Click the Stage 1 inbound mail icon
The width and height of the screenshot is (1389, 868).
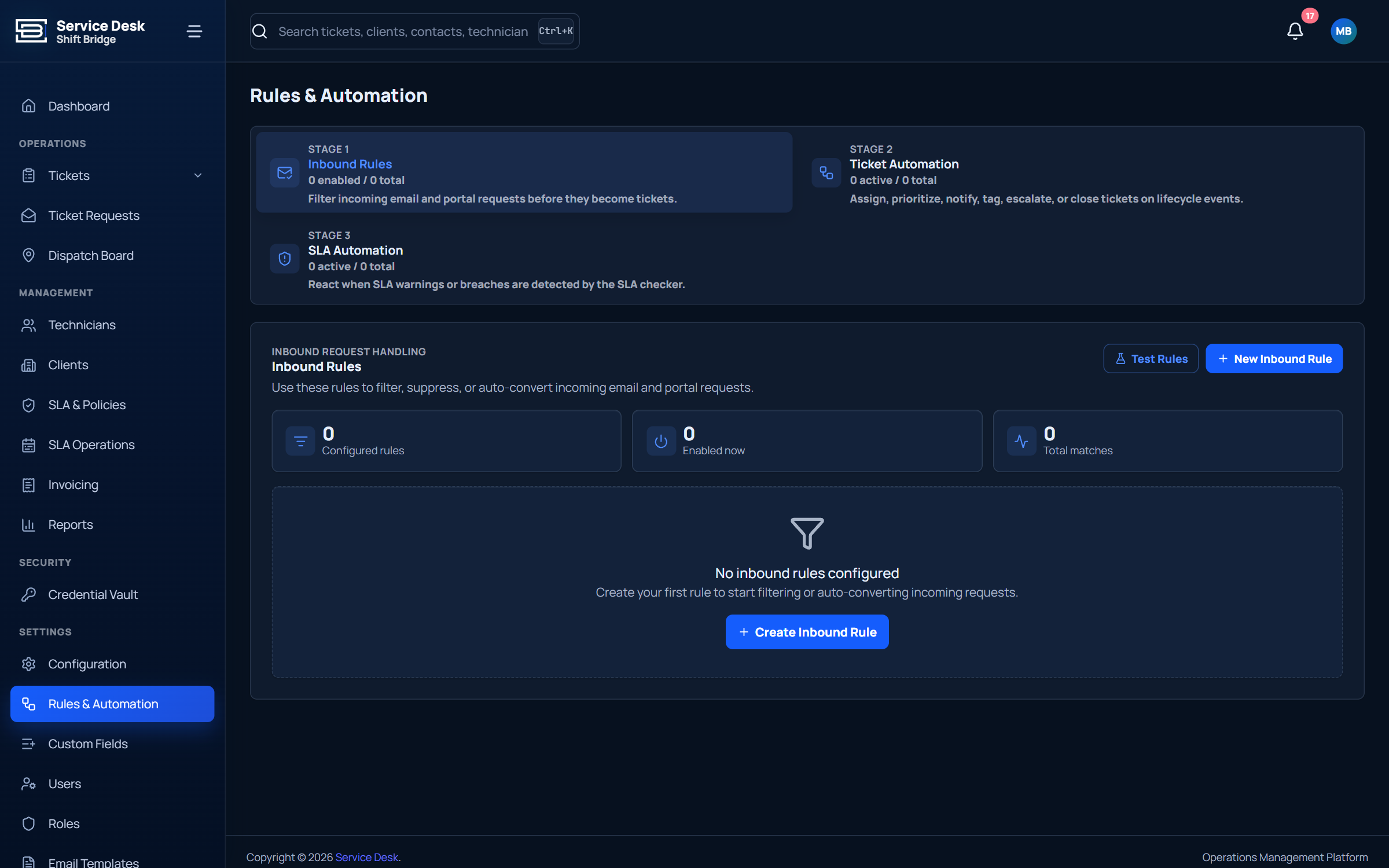[285, 173]
